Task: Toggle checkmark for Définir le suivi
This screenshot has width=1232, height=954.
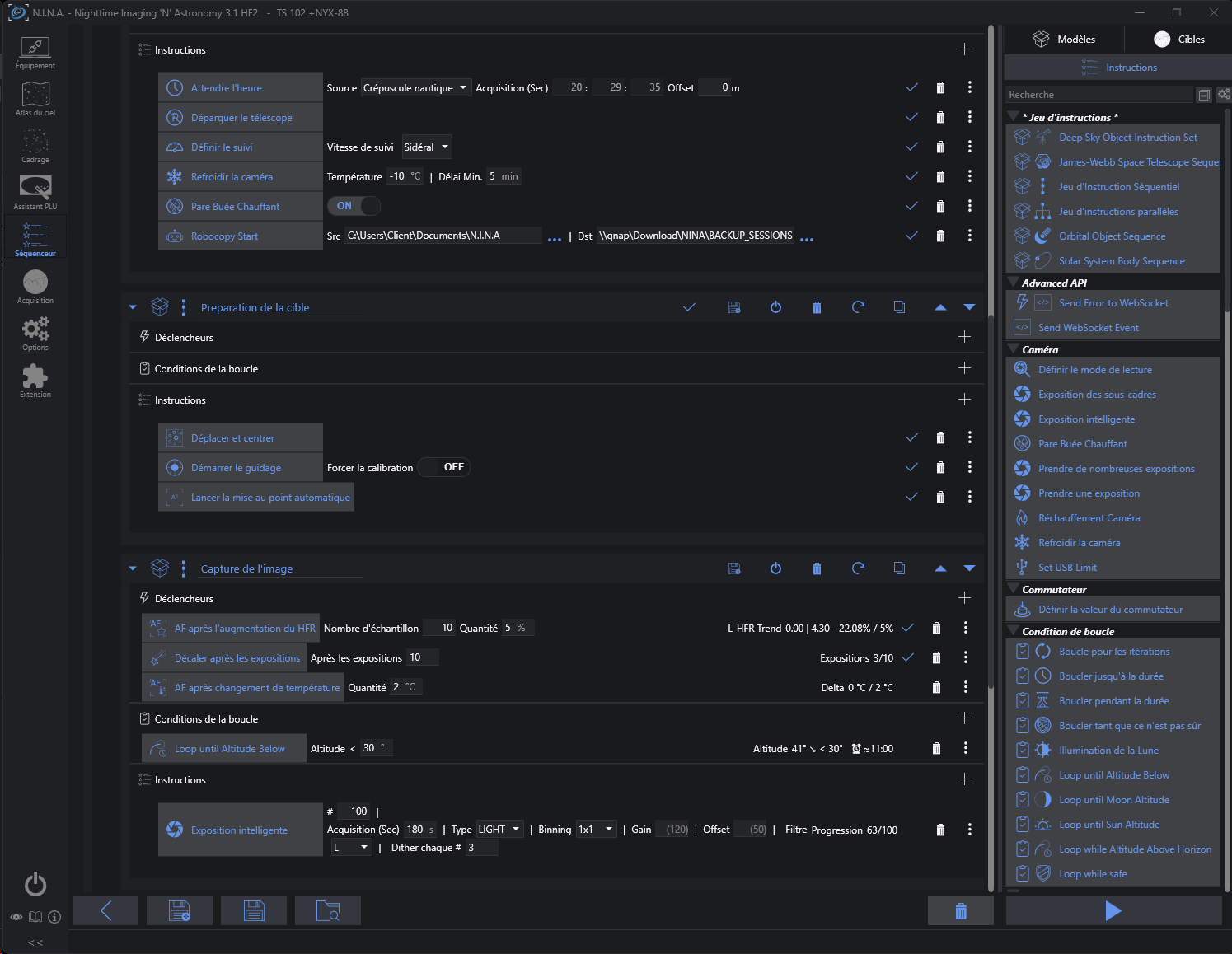Action: tap(911, 147)
